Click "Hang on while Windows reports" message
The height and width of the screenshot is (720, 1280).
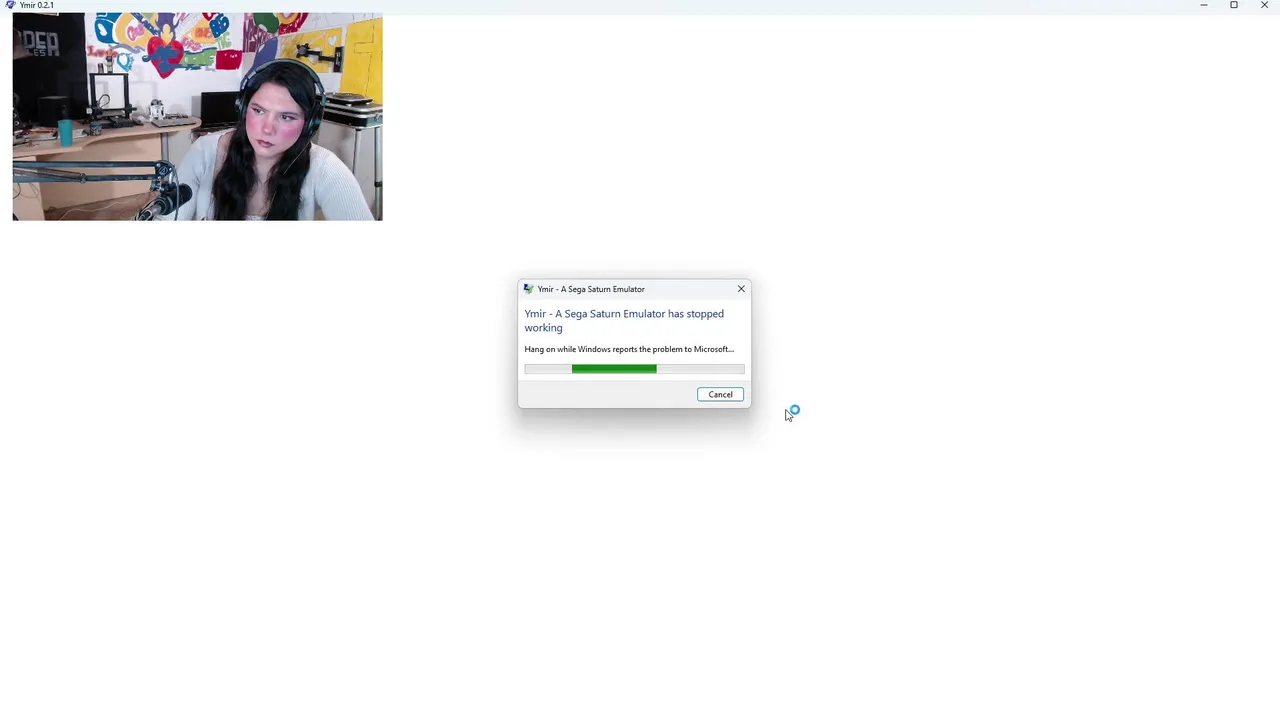coord(629,349)
